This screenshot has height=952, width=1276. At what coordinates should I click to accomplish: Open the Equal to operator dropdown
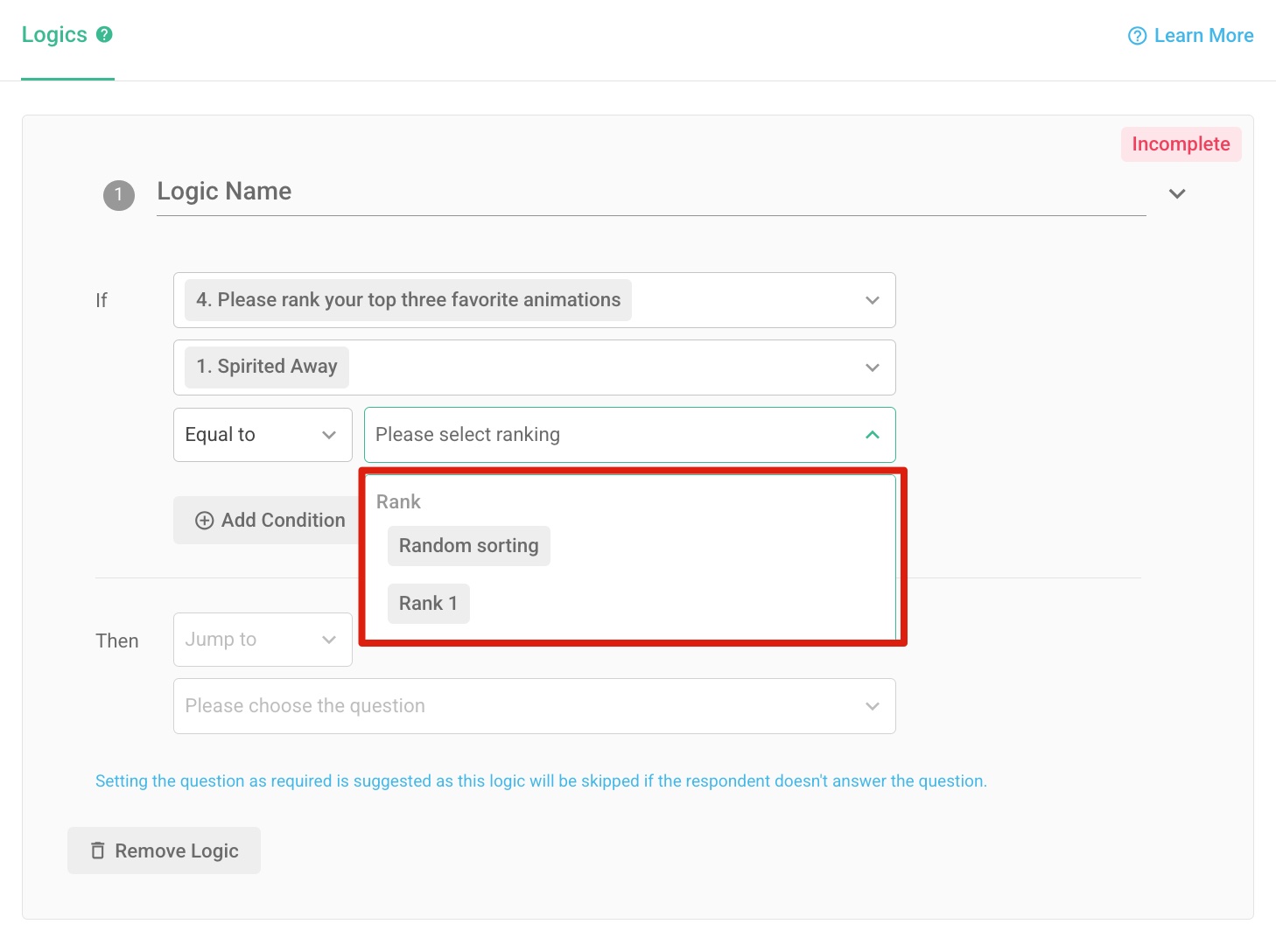coord(263,435)
